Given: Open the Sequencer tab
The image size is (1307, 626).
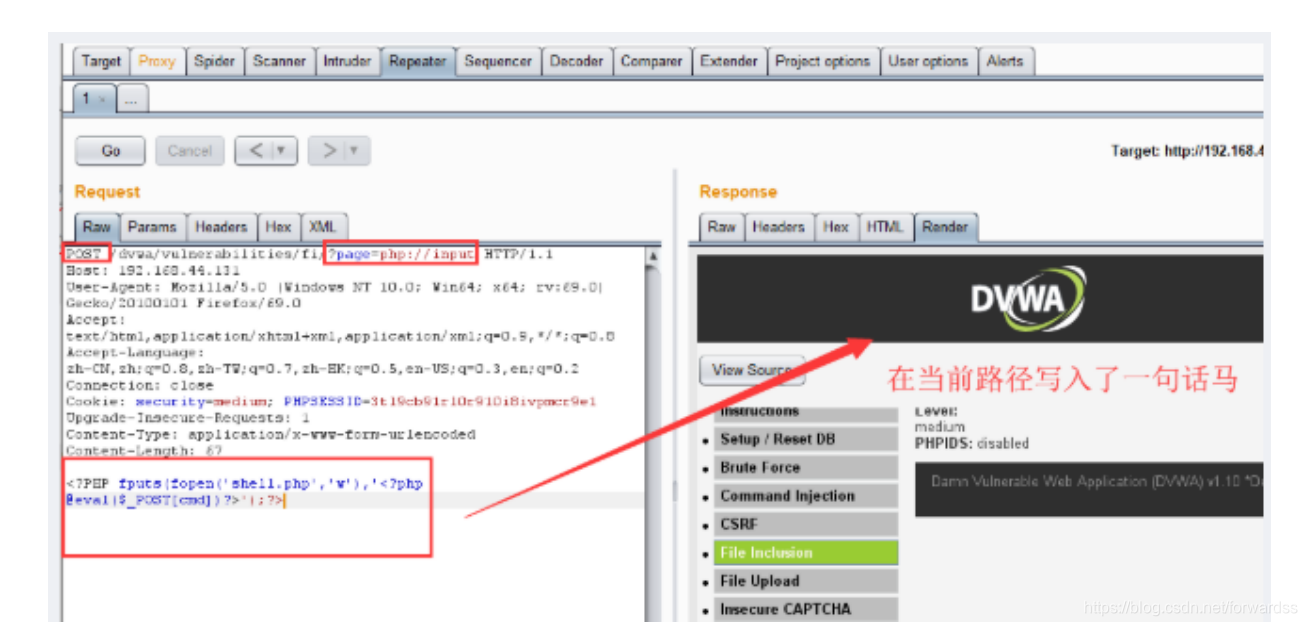Looking at the screenshot, I should click(x=498, y=62).
